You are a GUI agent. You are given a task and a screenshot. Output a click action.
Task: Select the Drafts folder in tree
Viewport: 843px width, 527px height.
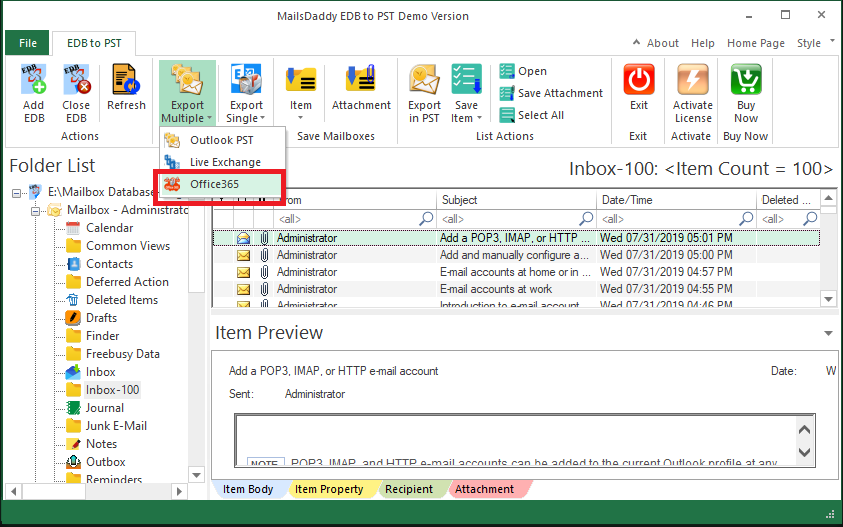click(101, 318)
